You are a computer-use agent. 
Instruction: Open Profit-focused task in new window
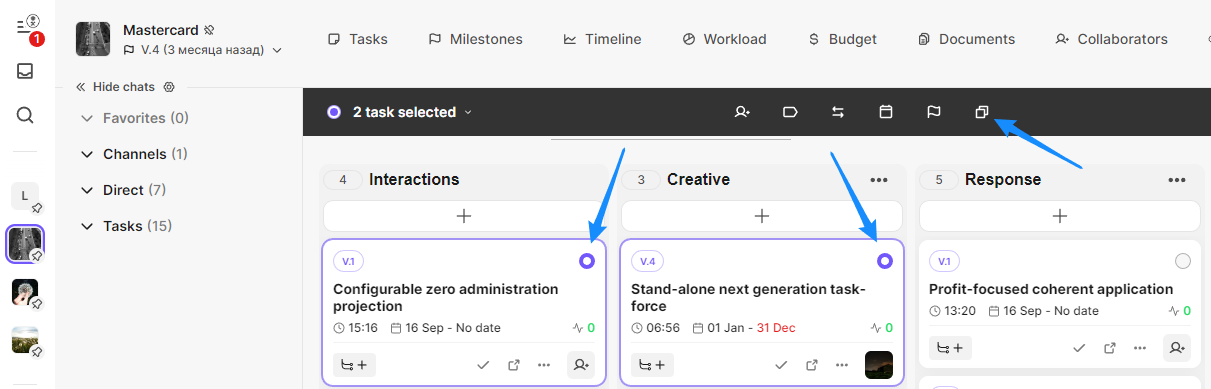[x=1110, y=348]
